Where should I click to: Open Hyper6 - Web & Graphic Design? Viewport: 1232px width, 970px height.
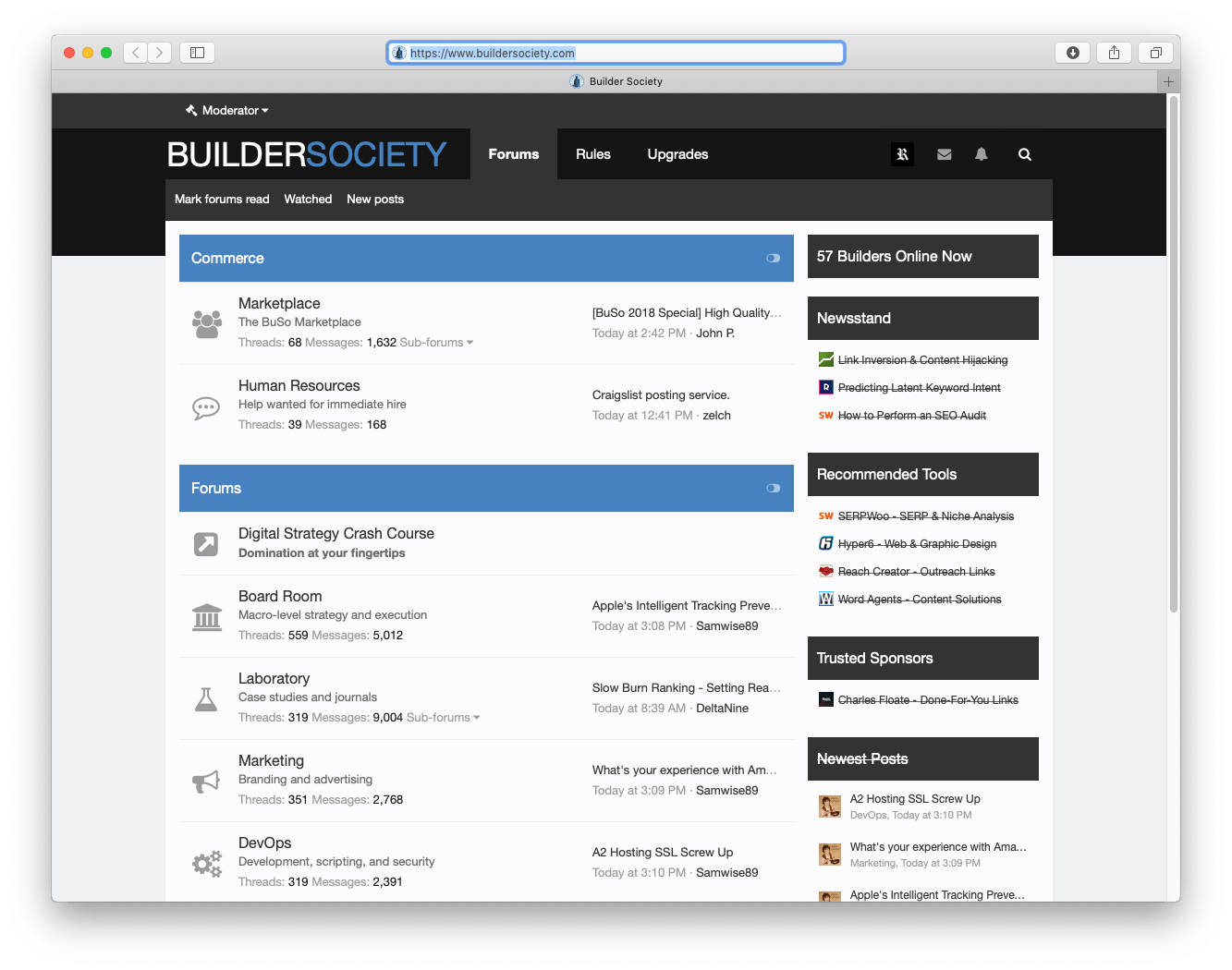(917, 544)
